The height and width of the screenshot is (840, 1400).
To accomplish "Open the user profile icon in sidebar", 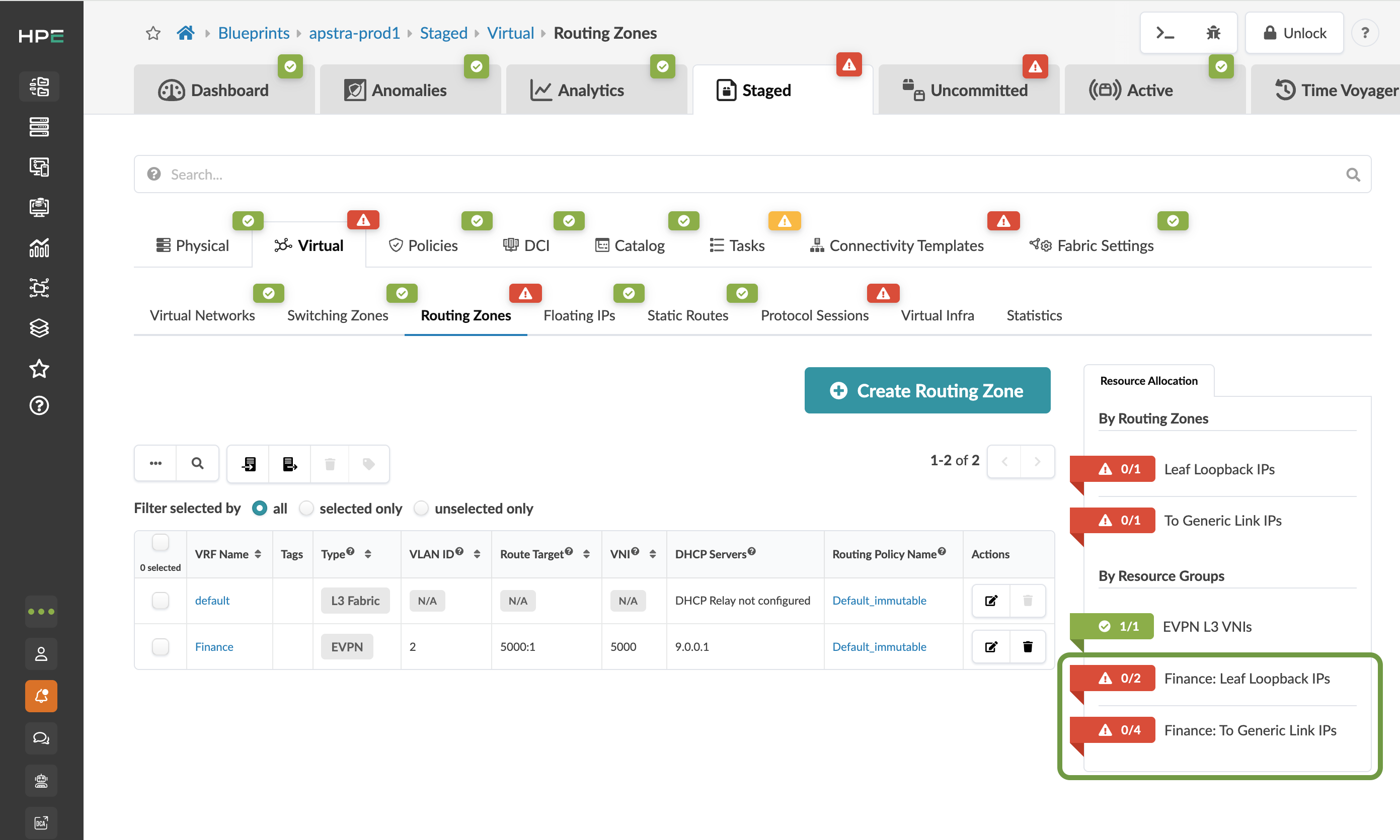I will (x=41, y=654).
